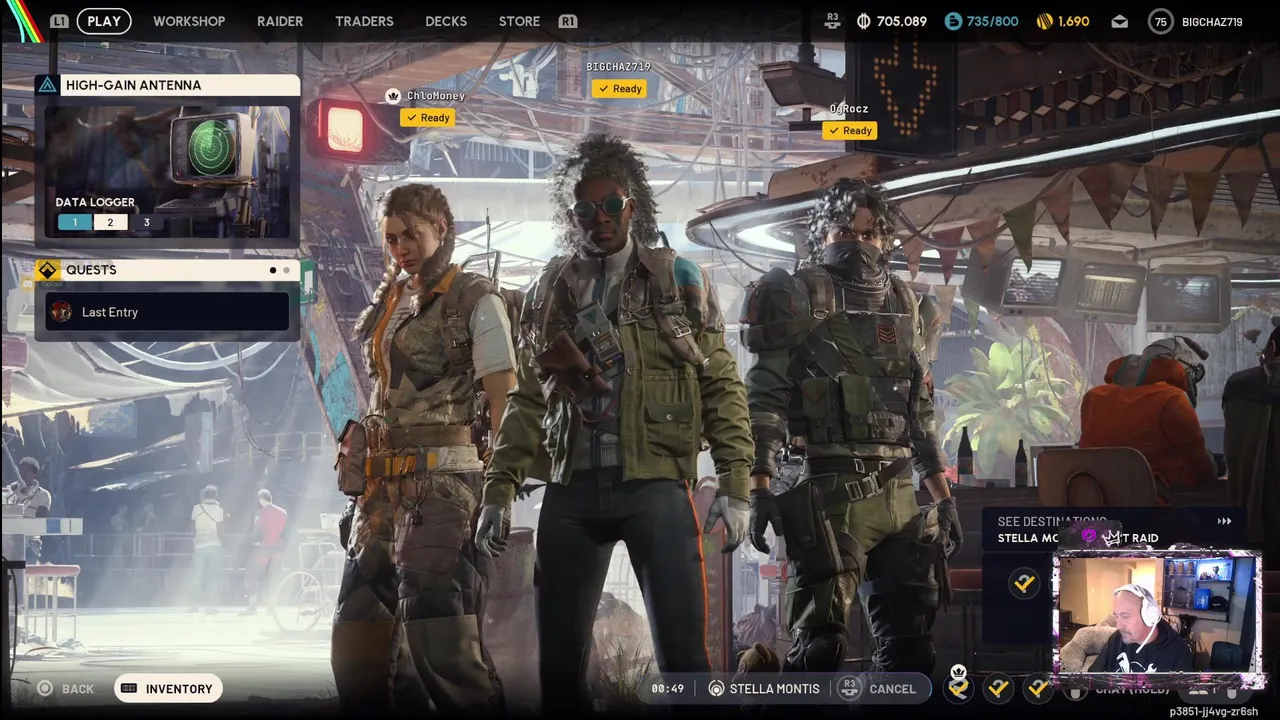Screen dimensions: 1280x720
Task: Click the Stella Montis map icon
Action: coord(716,688)
